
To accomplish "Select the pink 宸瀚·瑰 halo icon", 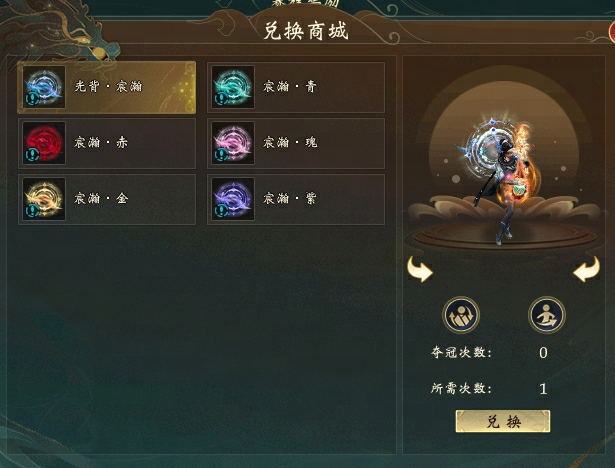I will (x=233, y=142).
